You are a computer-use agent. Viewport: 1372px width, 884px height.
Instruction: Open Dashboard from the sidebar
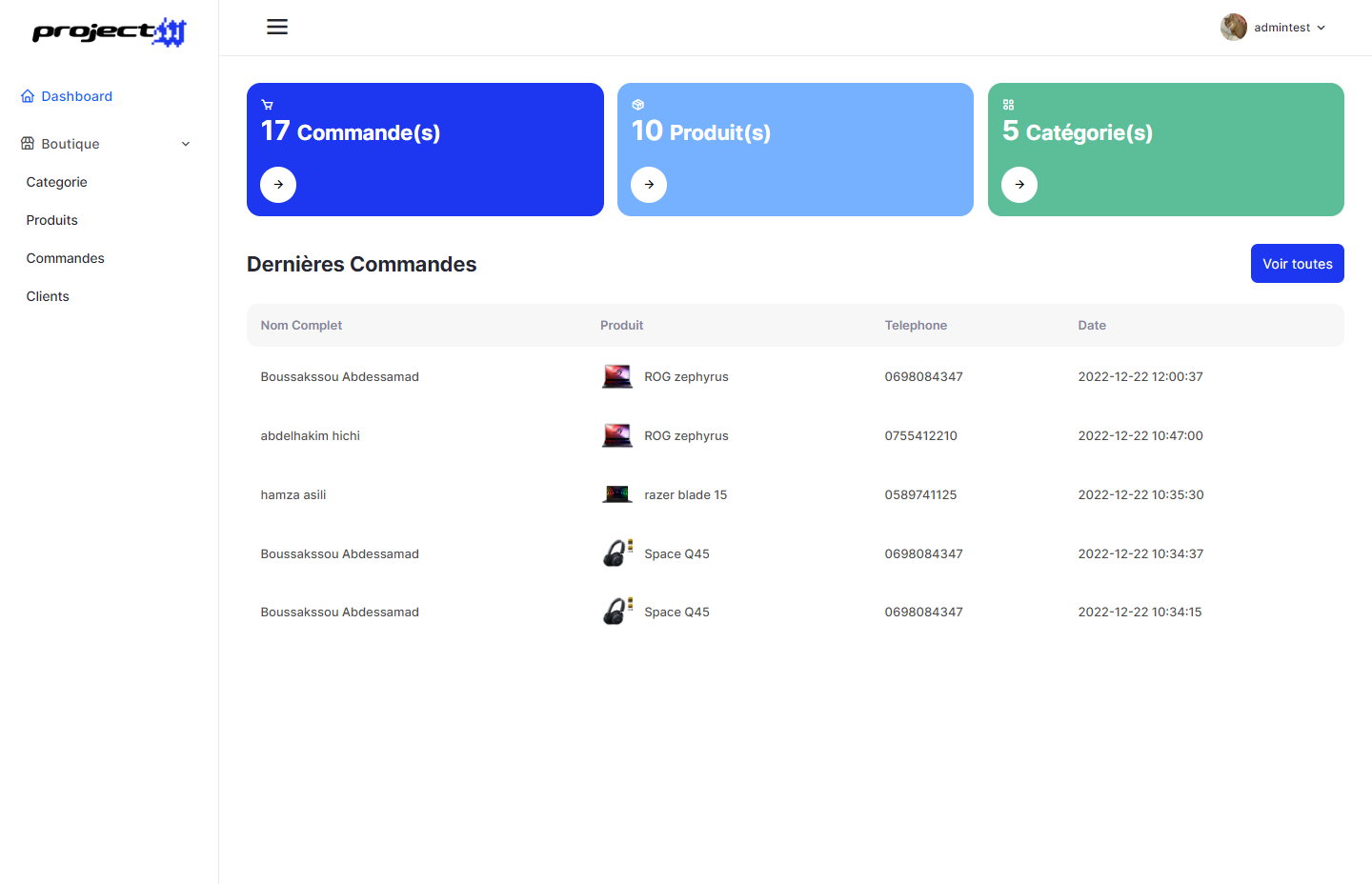(76, 96)
